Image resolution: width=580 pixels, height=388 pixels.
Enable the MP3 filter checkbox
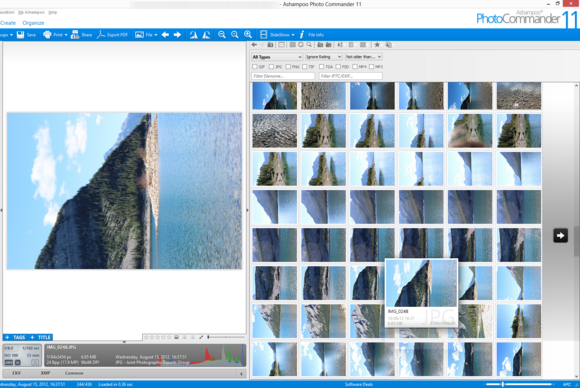tap(371, 67)
